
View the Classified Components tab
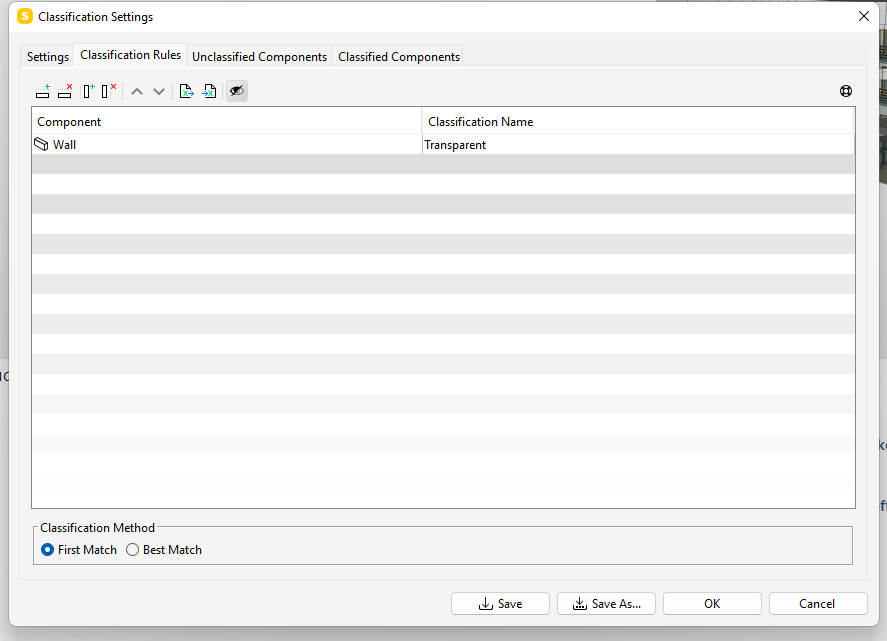click(399, 57)
